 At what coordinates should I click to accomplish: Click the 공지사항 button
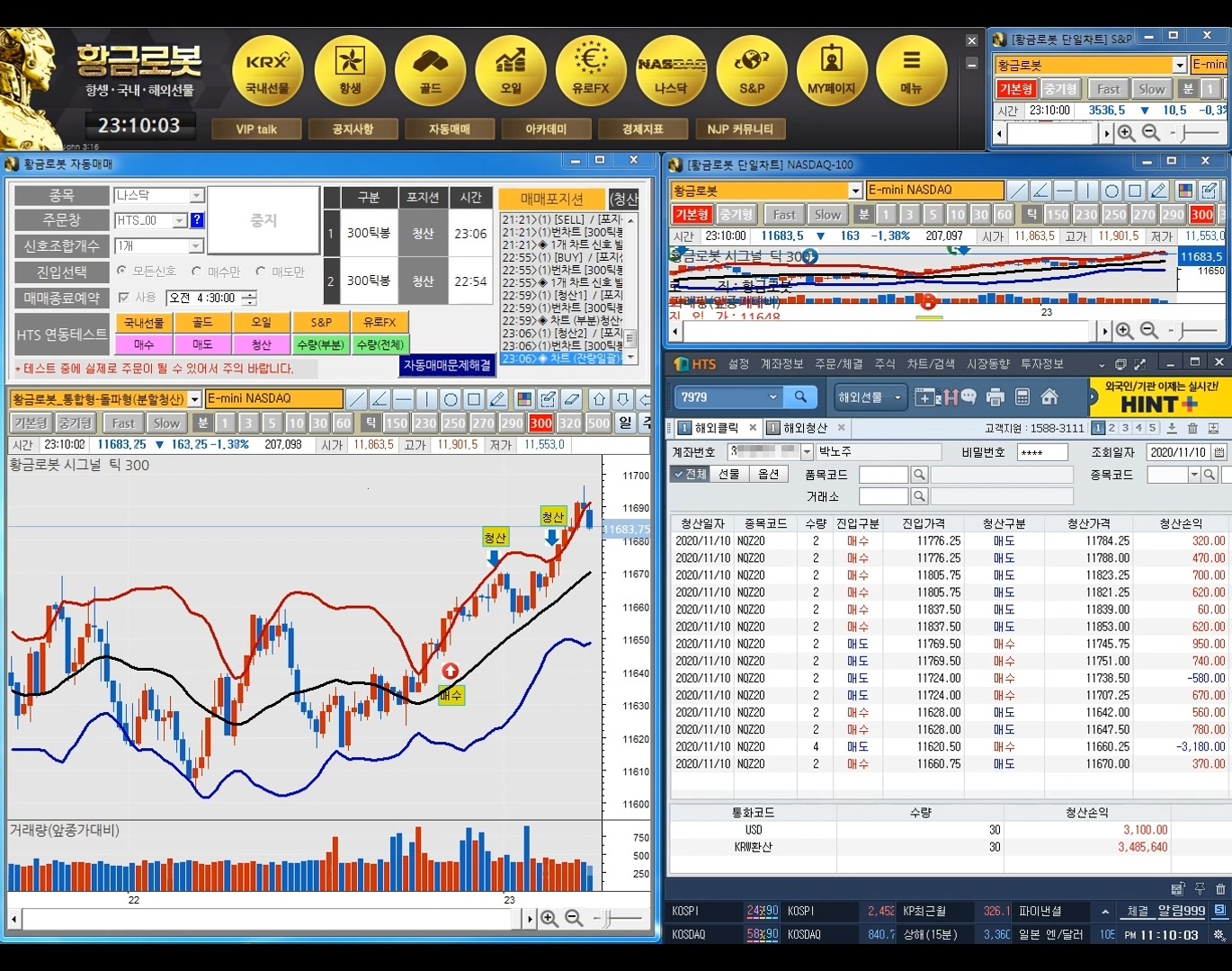point(353,129)
